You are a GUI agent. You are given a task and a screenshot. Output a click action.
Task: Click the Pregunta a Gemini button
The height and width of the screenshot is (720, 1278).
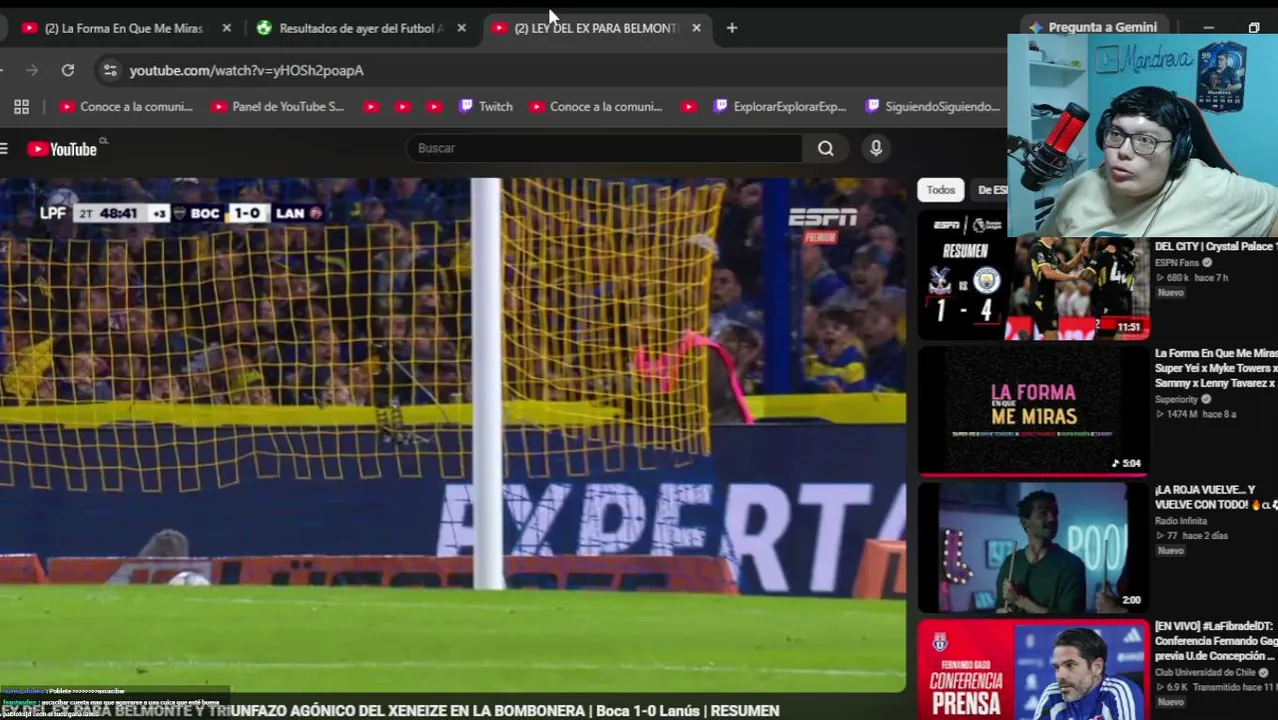(x=1092, y=28)
